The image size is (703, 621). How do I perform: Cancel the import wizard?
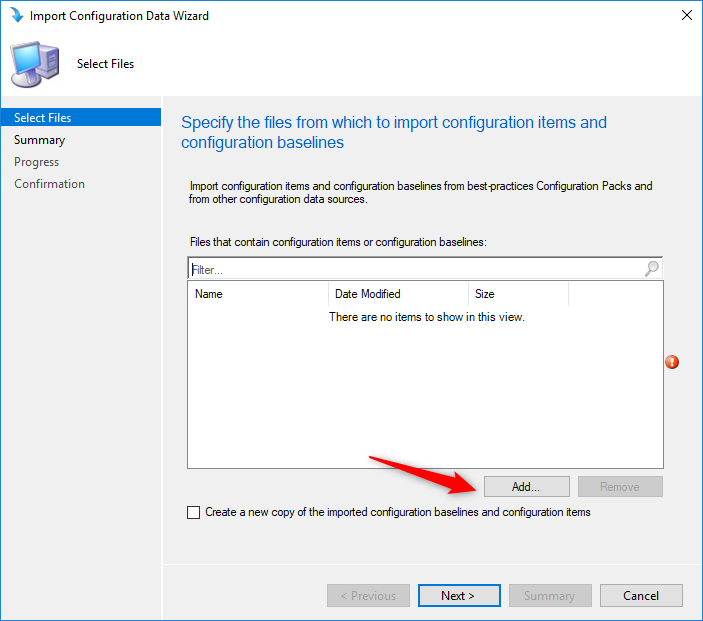[641, 595]
